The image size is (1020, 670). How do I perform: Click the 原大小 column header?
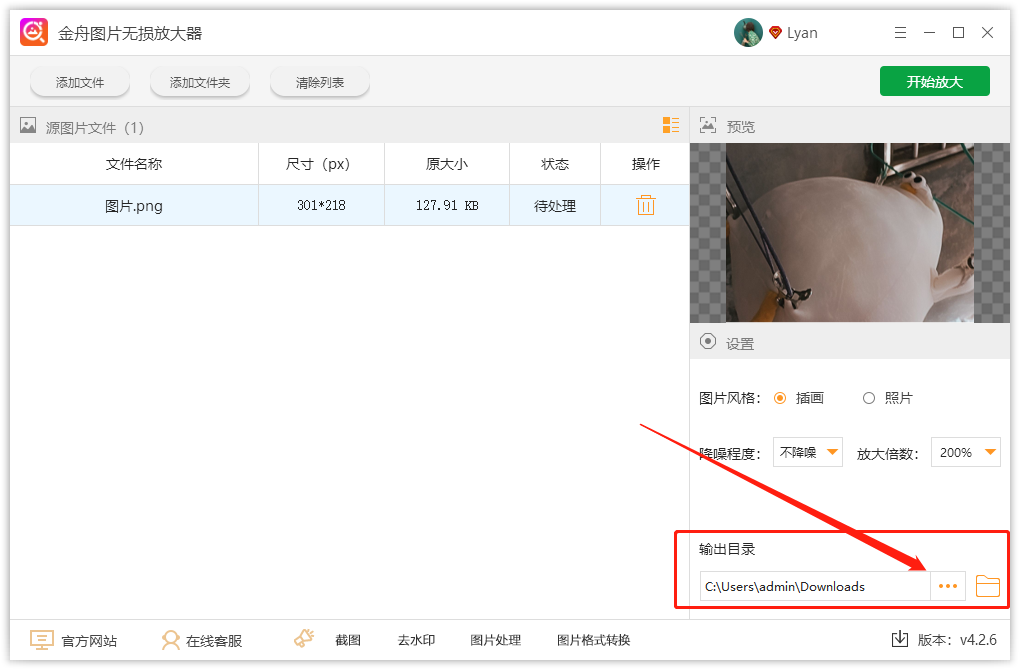[x=447, y=164]
